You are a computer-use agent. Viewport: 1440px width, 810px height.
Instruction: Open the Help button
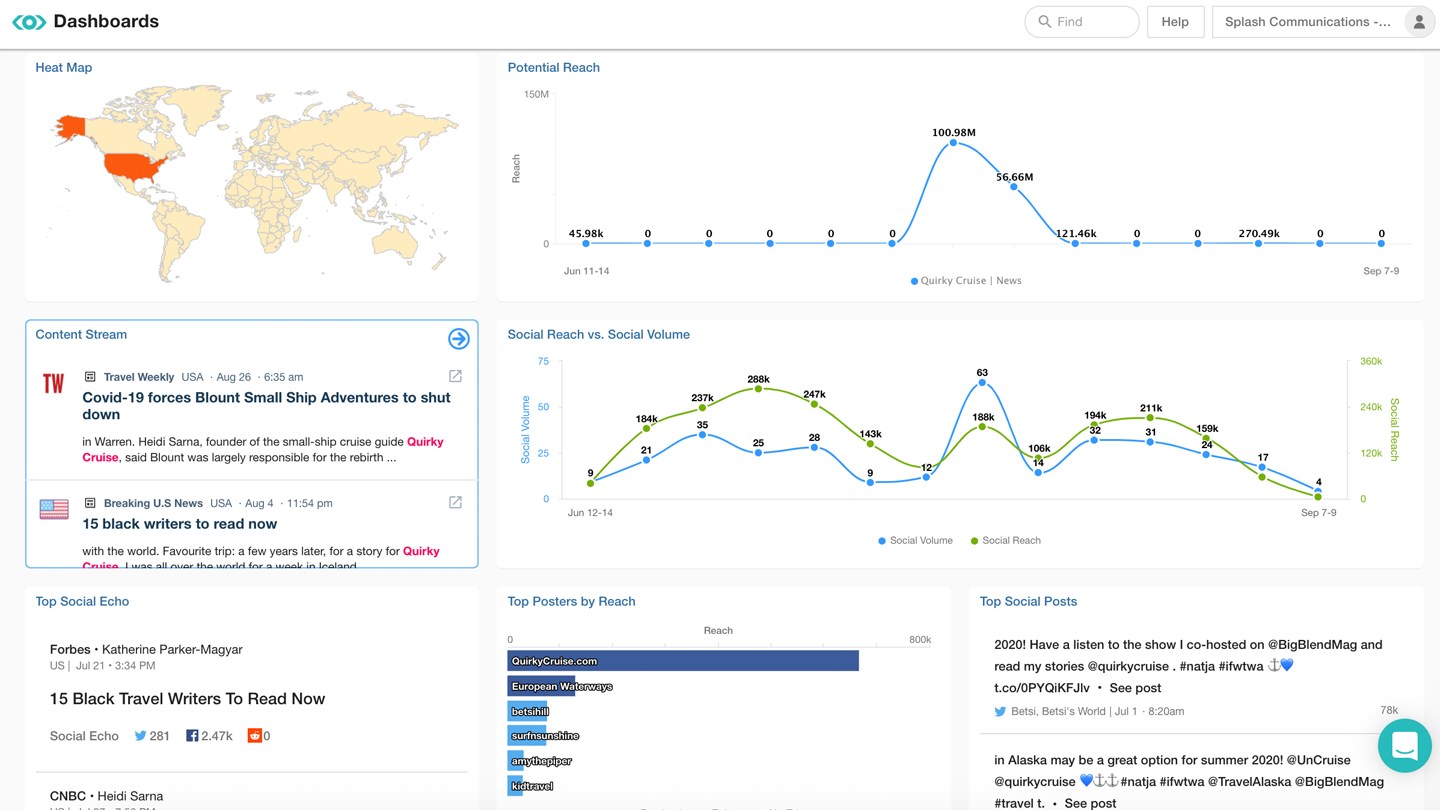coord(1175,22)
